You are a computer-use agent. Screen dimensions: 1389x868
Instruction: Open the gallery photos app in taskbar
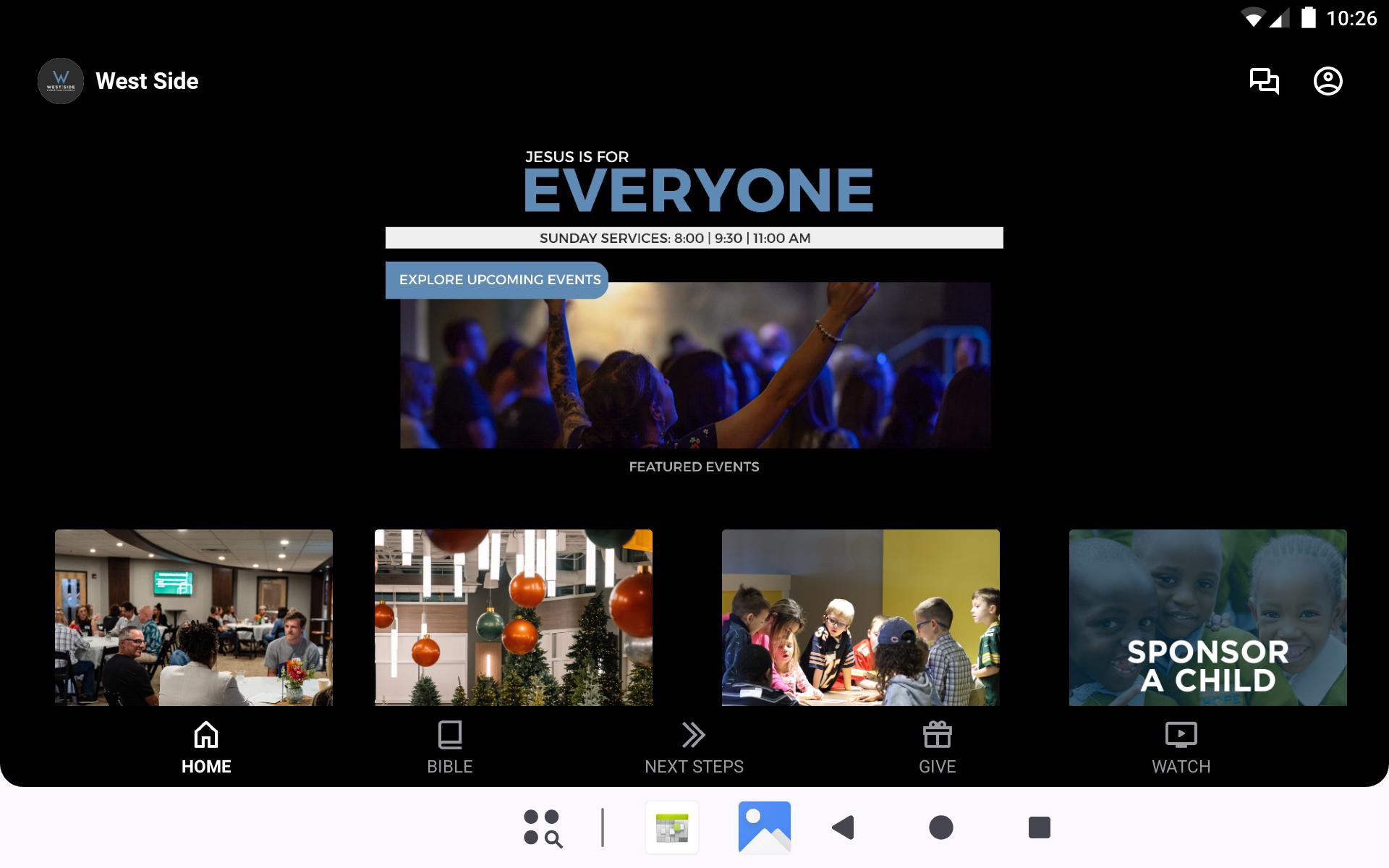click(764, 827)
